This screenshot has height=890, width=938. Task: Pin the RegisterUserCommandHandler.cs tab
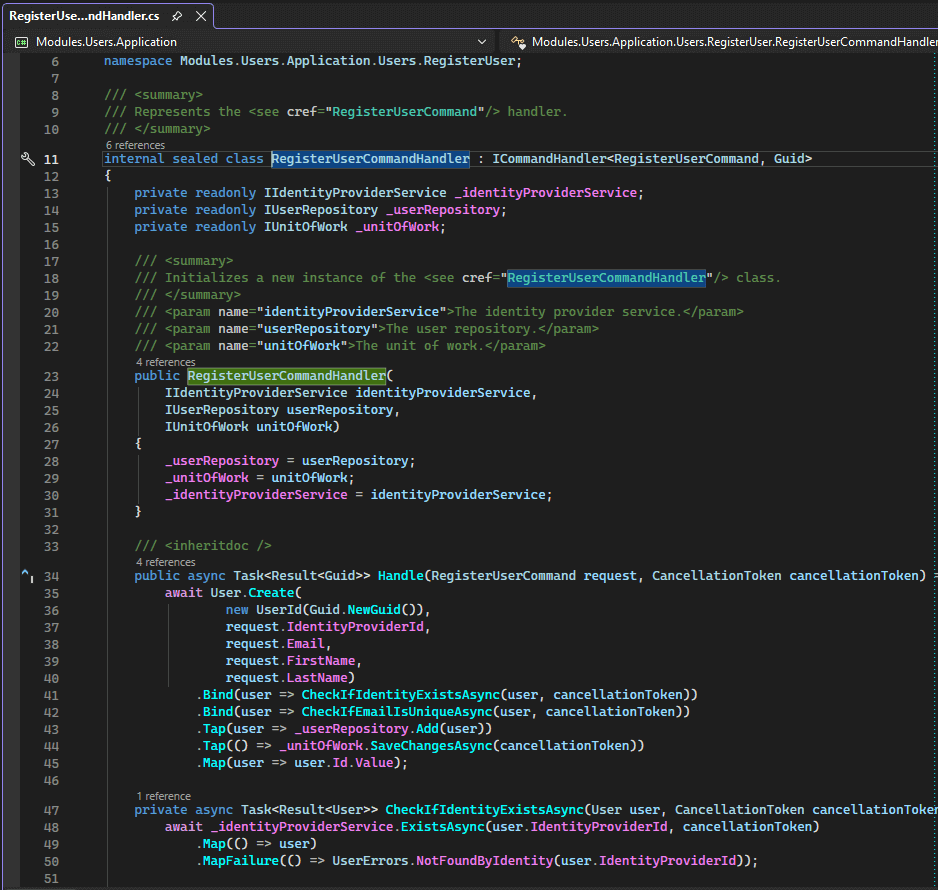pos(176,16)
